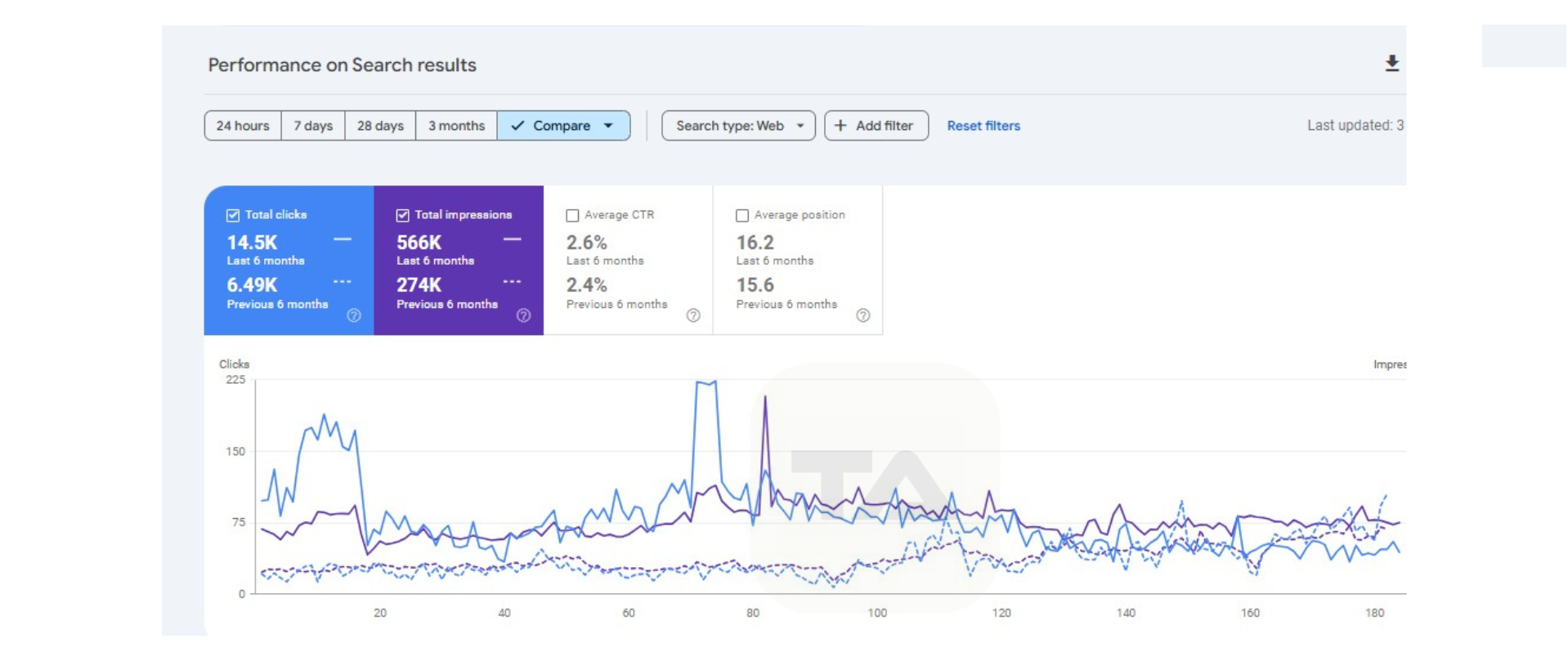The height and width of the screenshot is (661, 1568).
Task: Click the checkmark icon on Compare
Action: 517,126
